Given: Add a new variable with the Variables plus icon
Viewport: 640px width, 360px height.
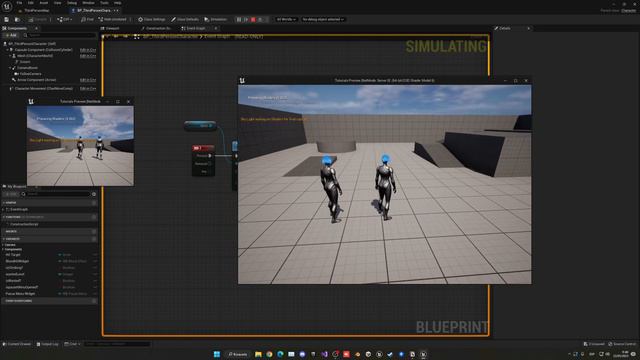Looking at the screenshot, I should [x=94, y=239].
